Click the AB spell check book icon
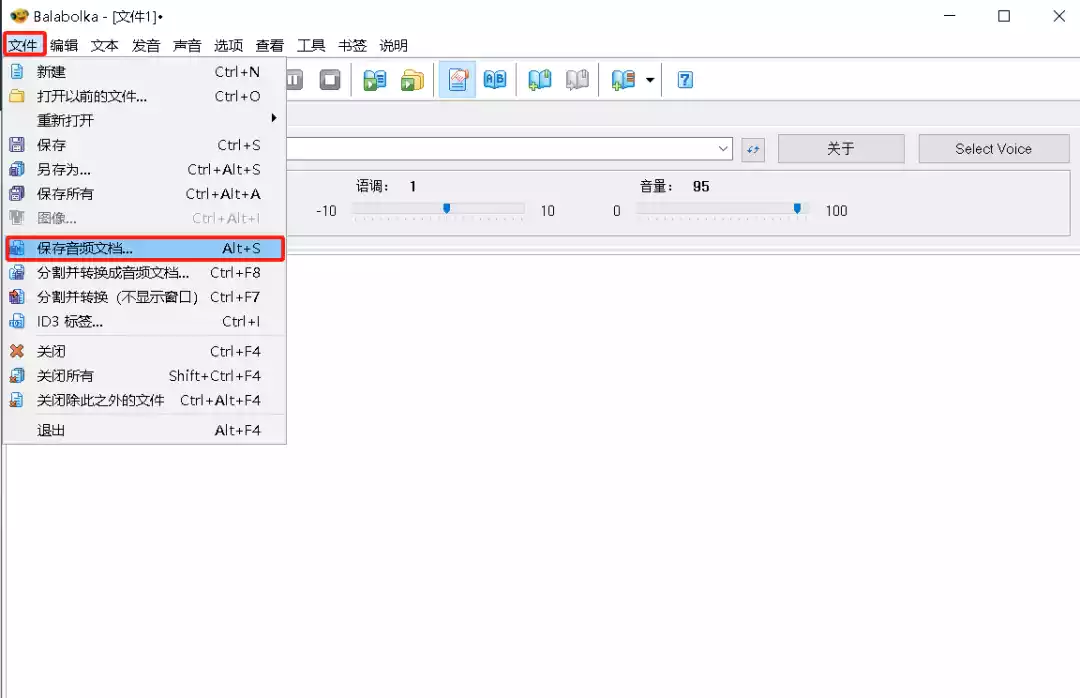The image size is (1080, 698). click(495, 80)
